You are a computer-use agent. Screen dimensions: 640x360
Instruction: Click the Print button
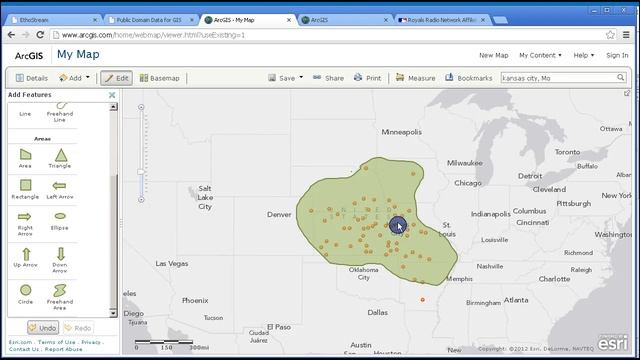367,78
